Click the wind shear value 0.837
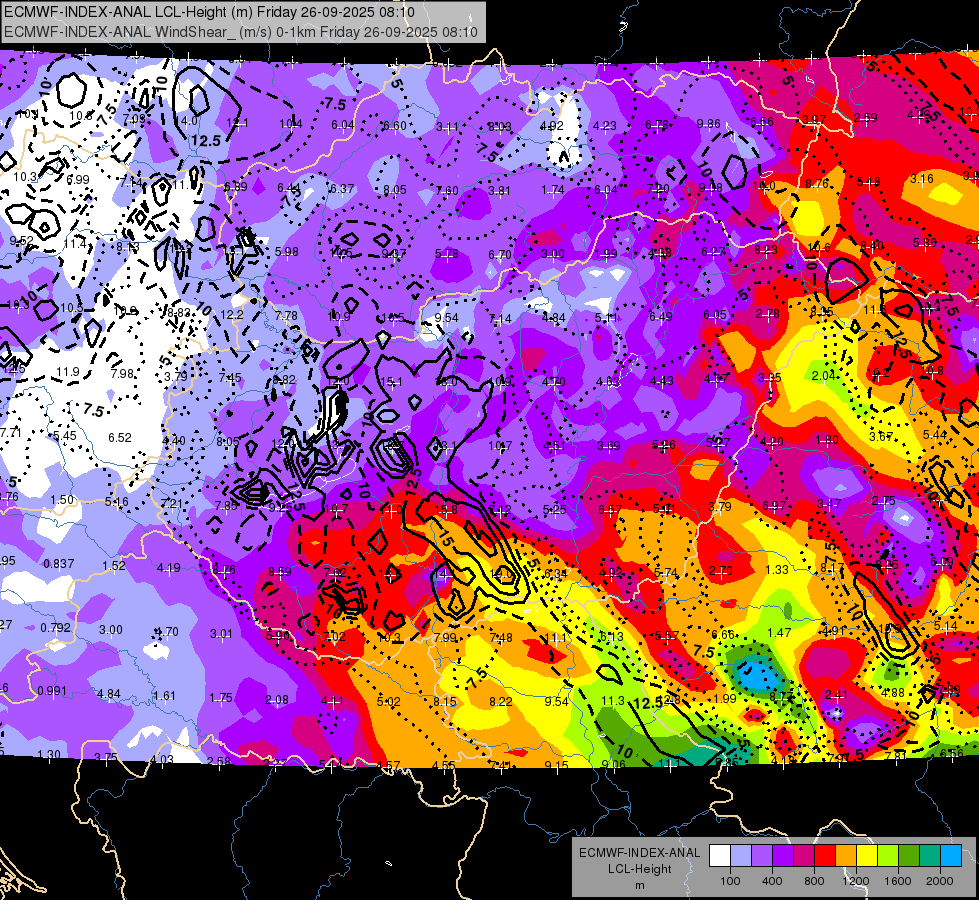This screenshot has width=979, height=900. pos(59,564)
